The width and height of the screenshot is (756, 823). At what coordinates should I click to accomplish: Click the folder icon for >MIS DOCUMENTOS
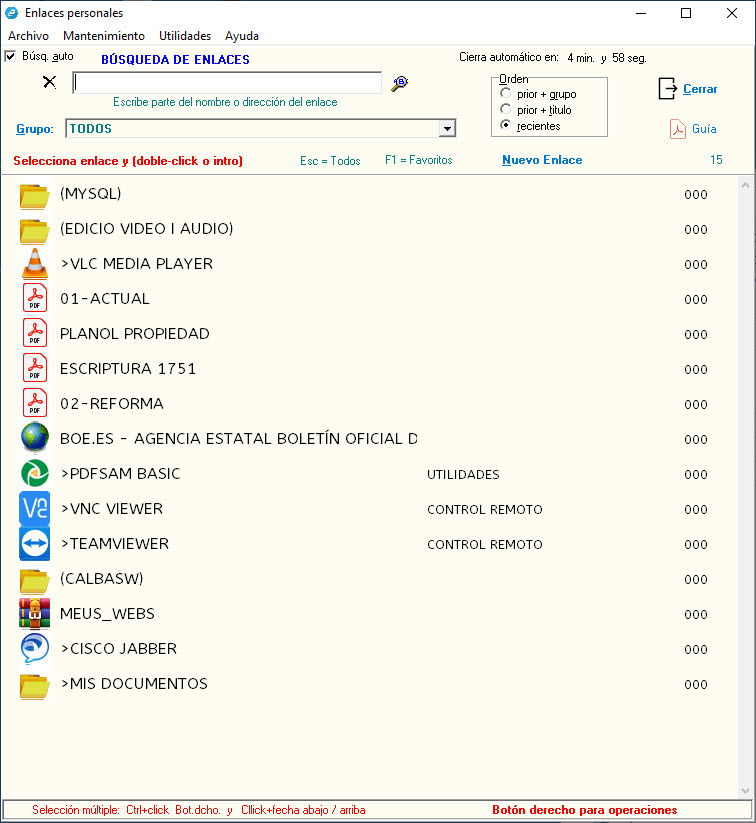35,686
